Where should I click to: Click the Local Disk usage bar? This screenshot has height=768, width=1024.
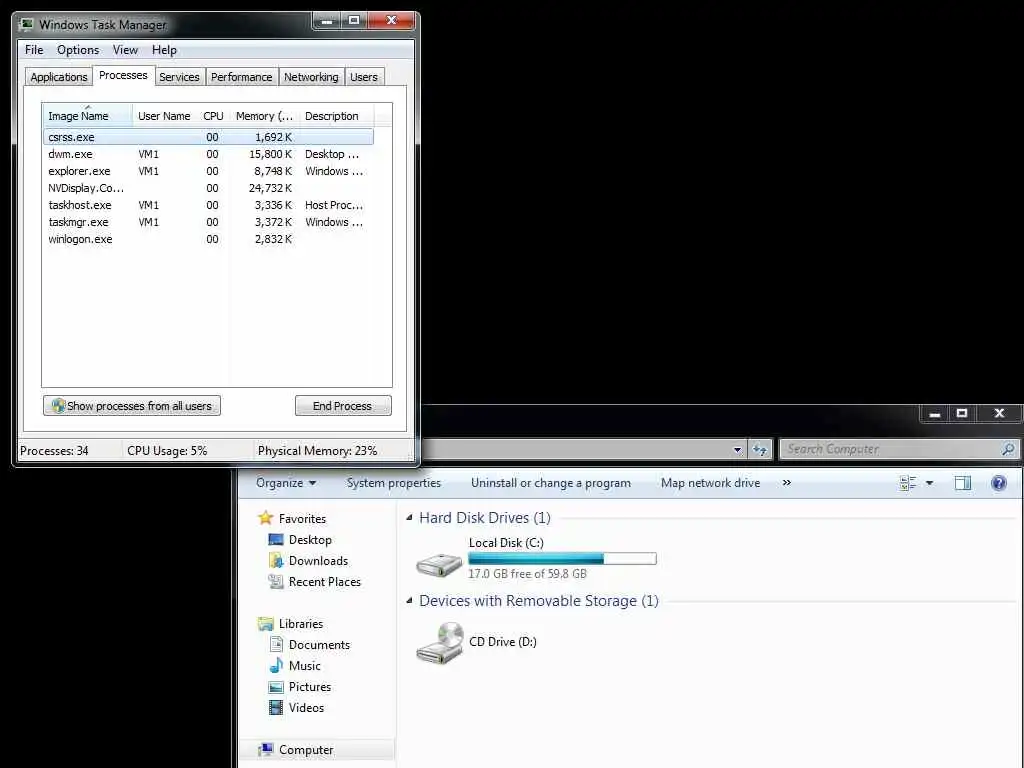click(562, 558)
